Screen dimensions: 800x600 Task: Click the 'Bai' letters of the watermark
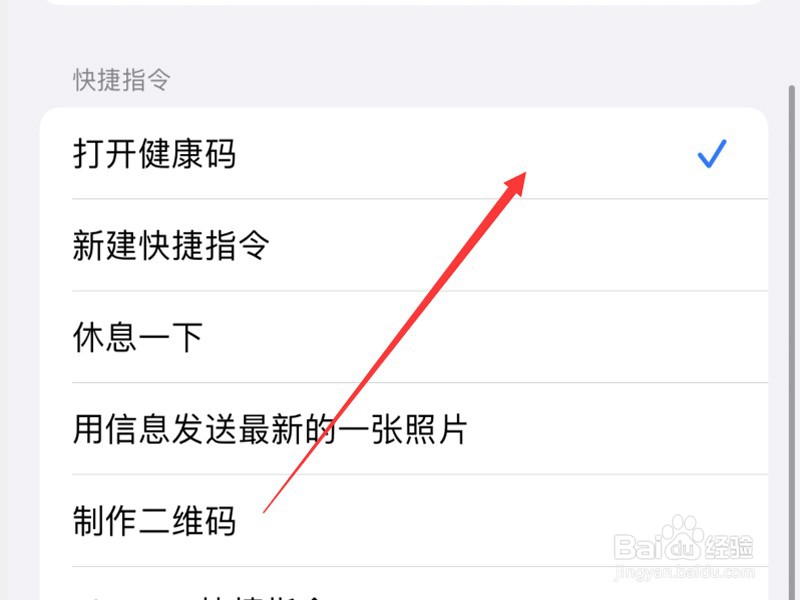point(639,547)
